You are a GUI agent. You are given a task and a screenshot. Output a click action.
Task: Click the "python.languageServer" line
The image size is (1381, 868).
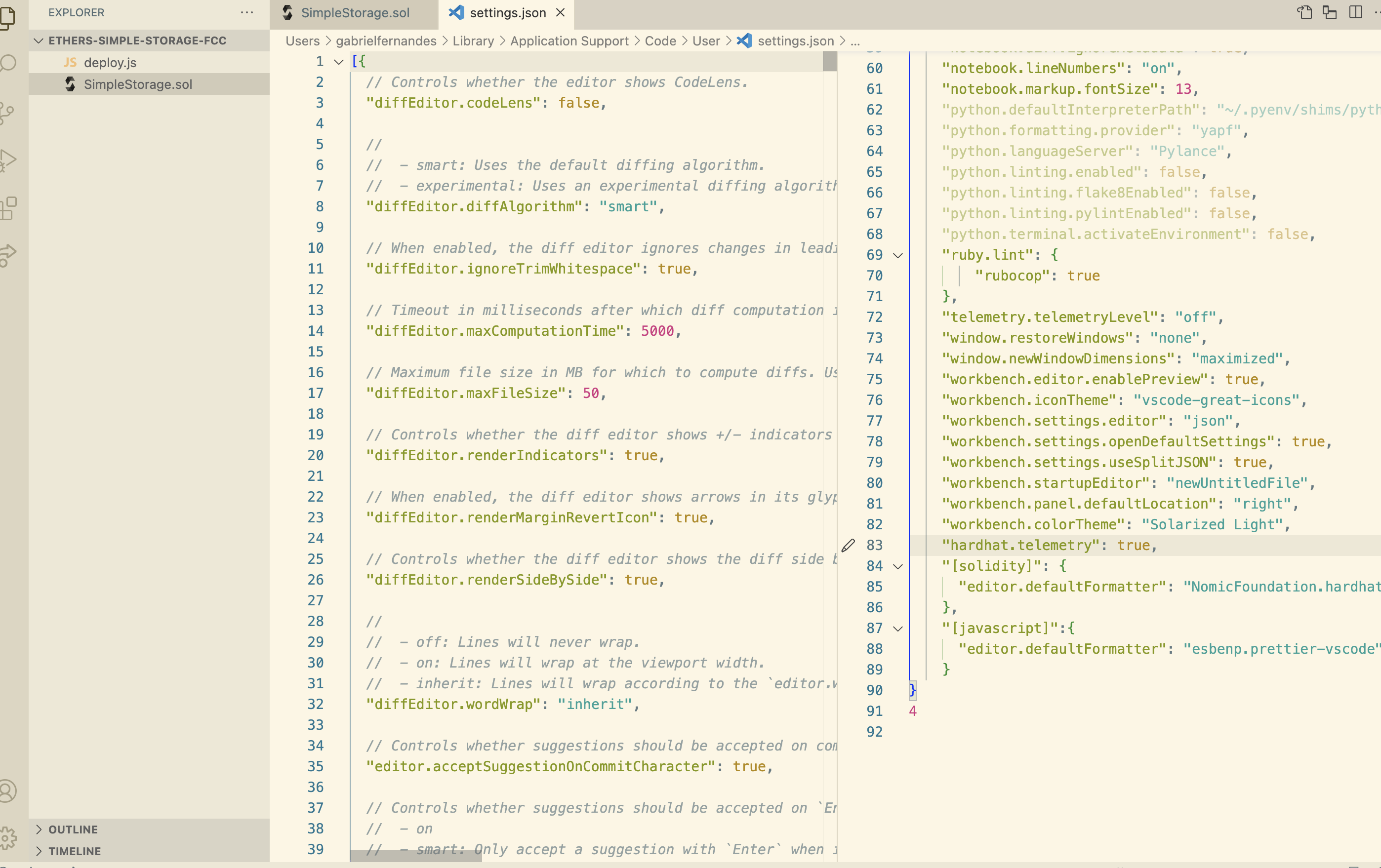(x=1087, y=152)
